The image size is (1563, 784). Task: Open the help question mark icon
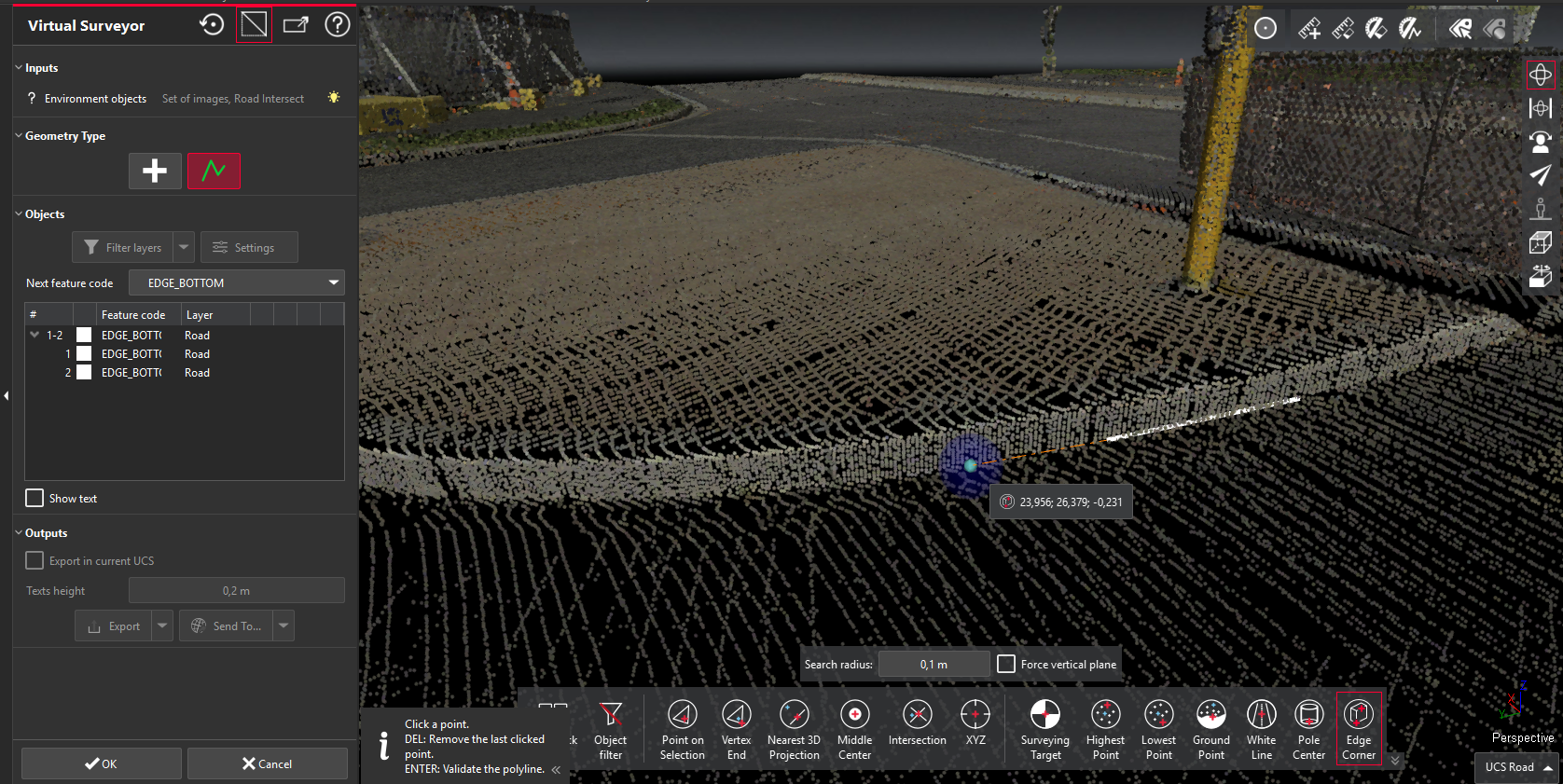(337, 25)
